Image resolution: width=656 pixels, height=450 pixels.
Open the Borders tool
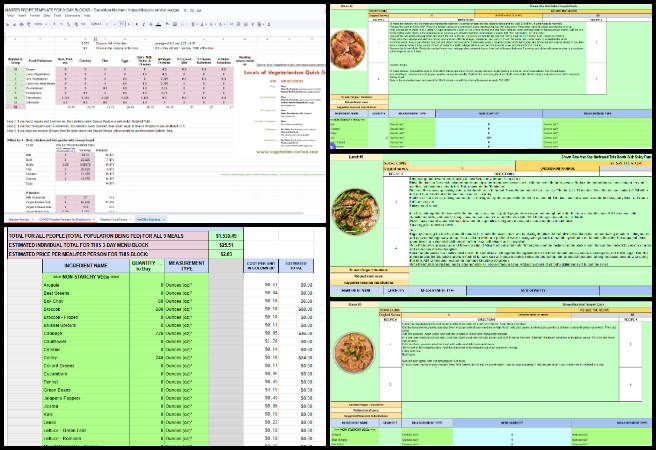(x=175, y=24)
